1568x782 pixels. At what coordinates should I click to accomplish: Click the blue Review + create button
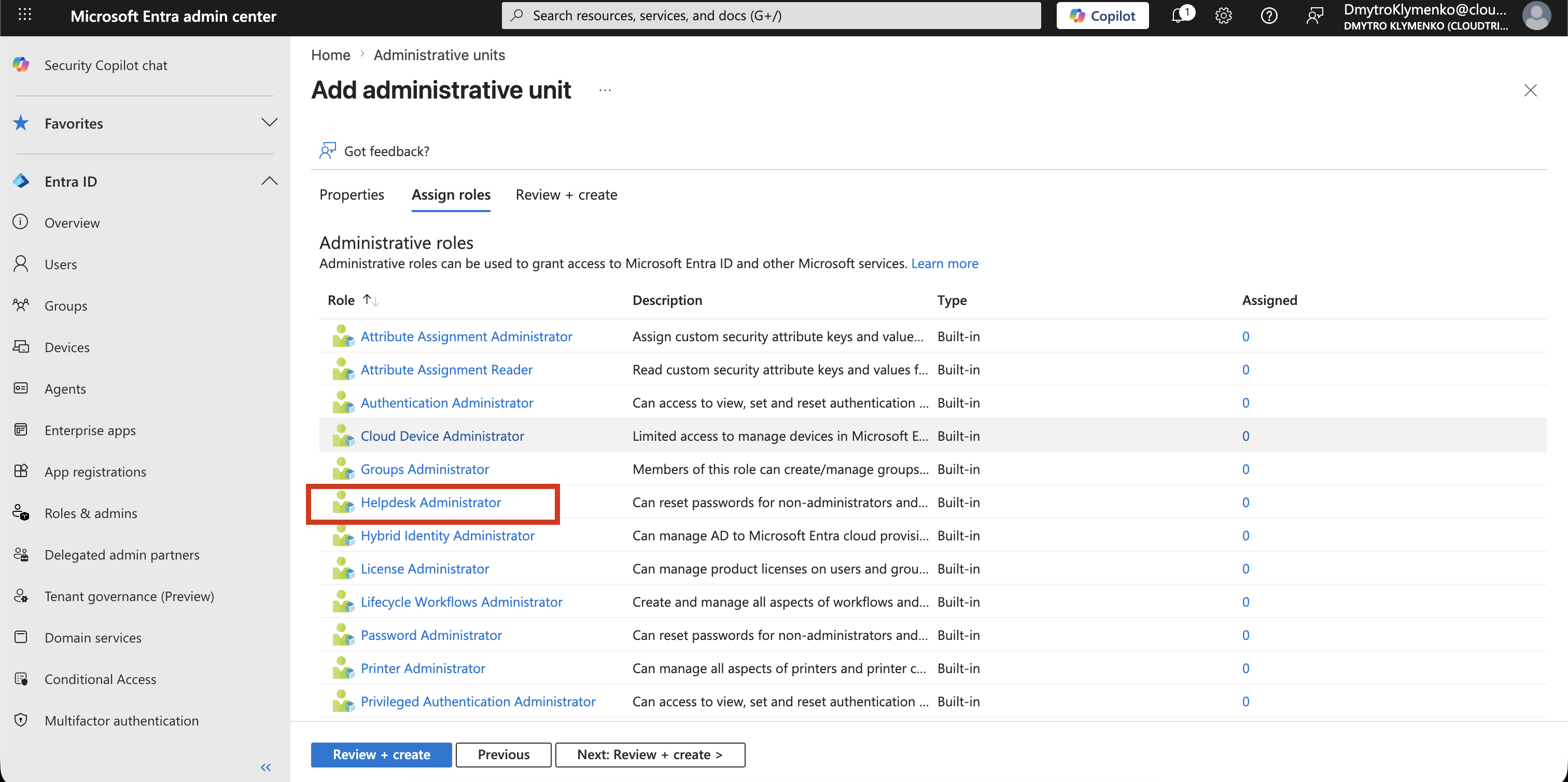[381, 755]
